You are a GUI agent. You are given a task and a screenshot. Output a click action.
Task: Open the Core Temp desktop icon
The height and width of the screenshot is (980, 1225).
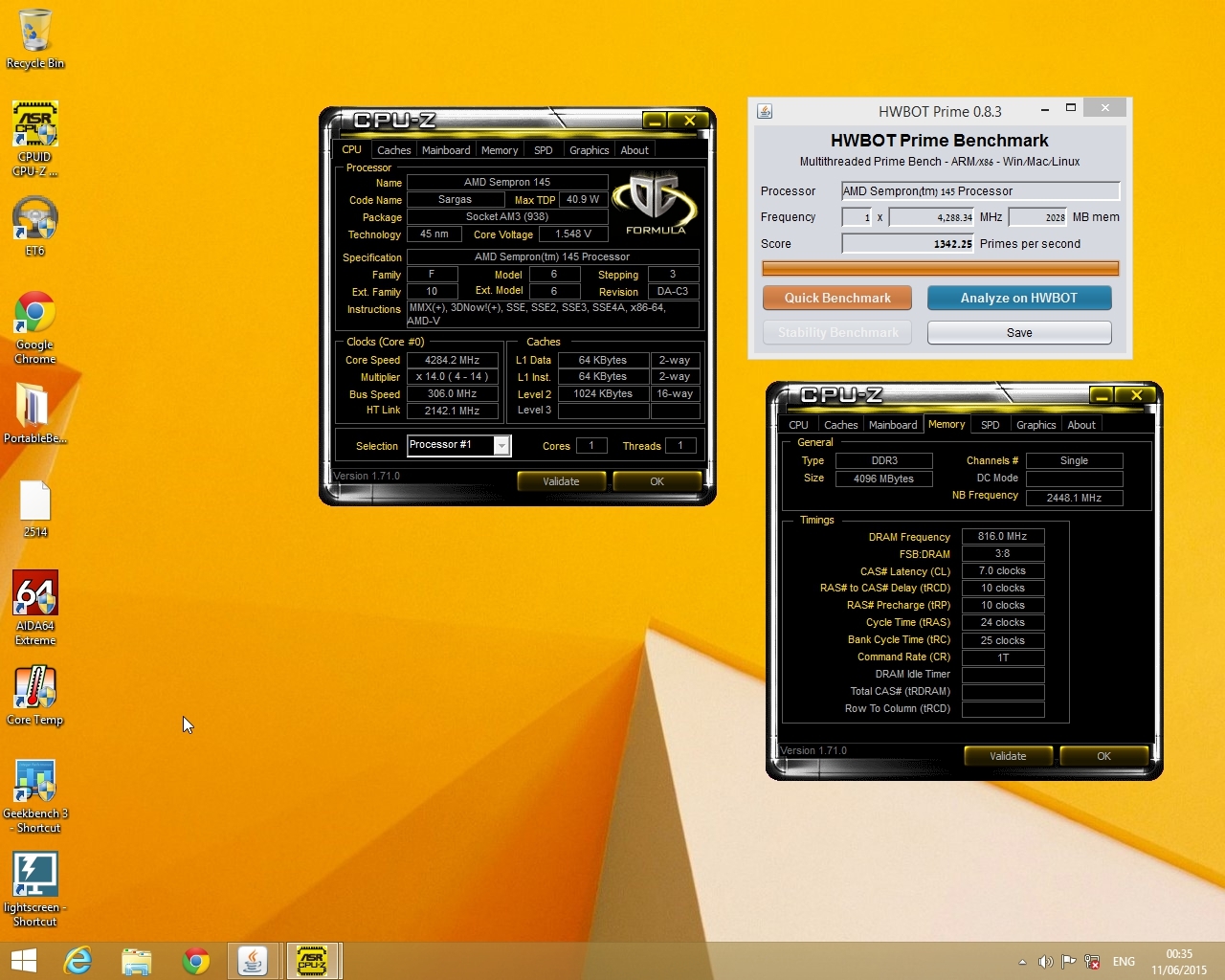coord(35,696)
